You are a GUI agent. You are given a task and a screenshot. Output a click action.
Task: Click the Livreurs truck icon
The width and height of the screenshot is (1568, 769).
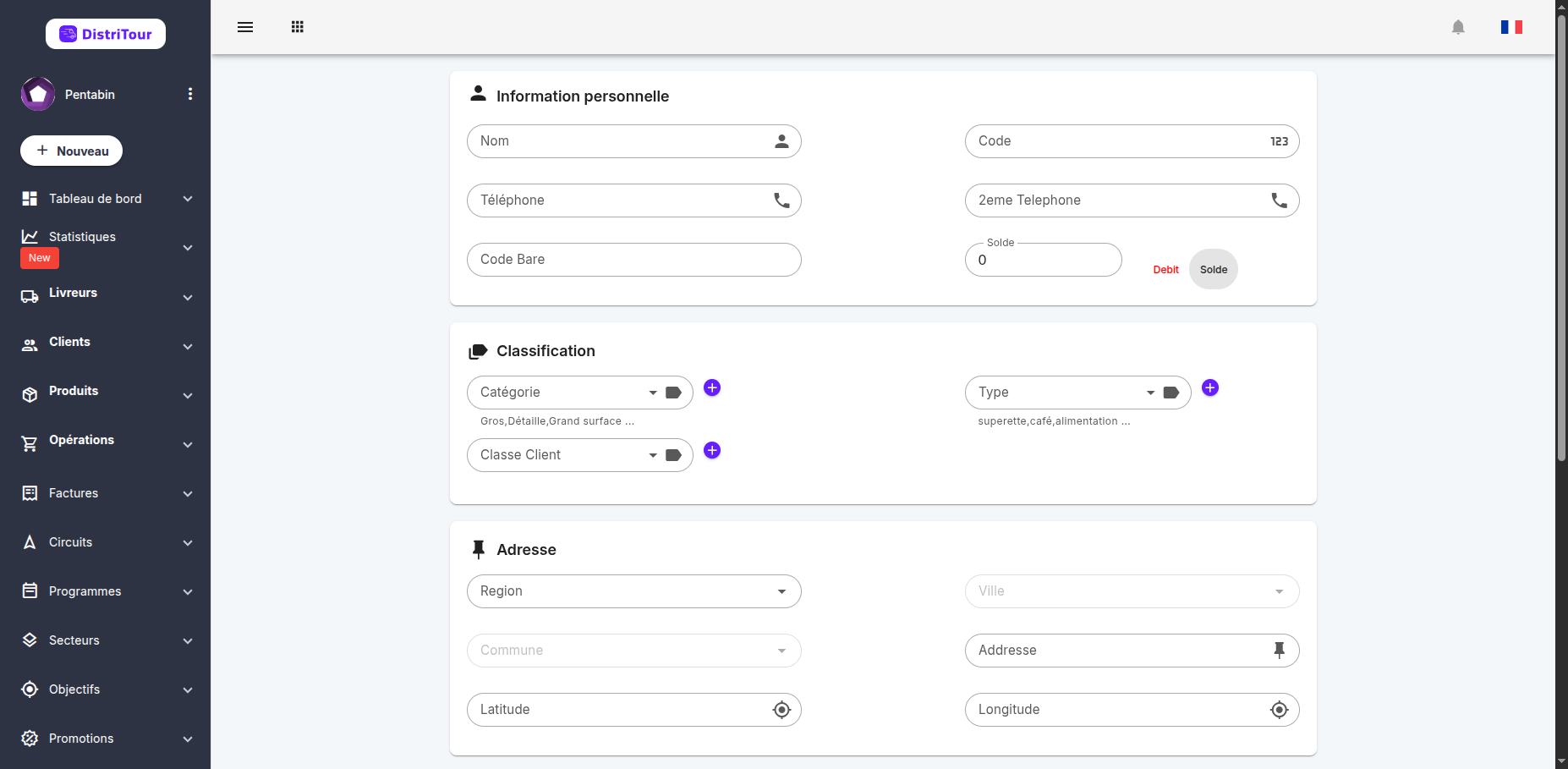(x=30, y=297)
